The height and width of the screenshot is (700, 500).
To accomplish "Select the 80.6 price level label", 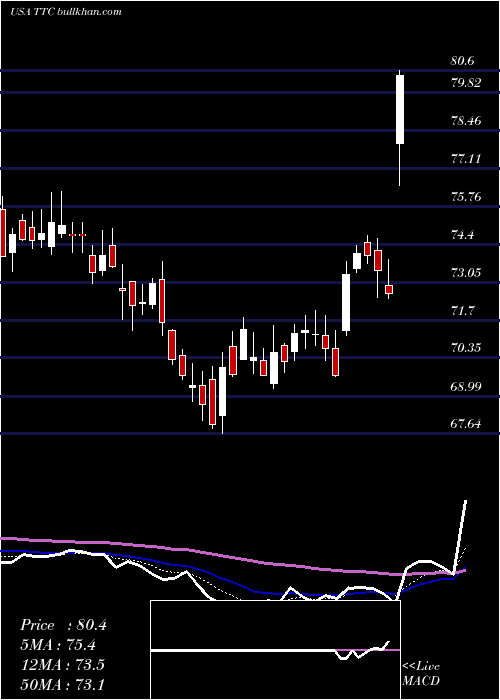I will (462, 61).
